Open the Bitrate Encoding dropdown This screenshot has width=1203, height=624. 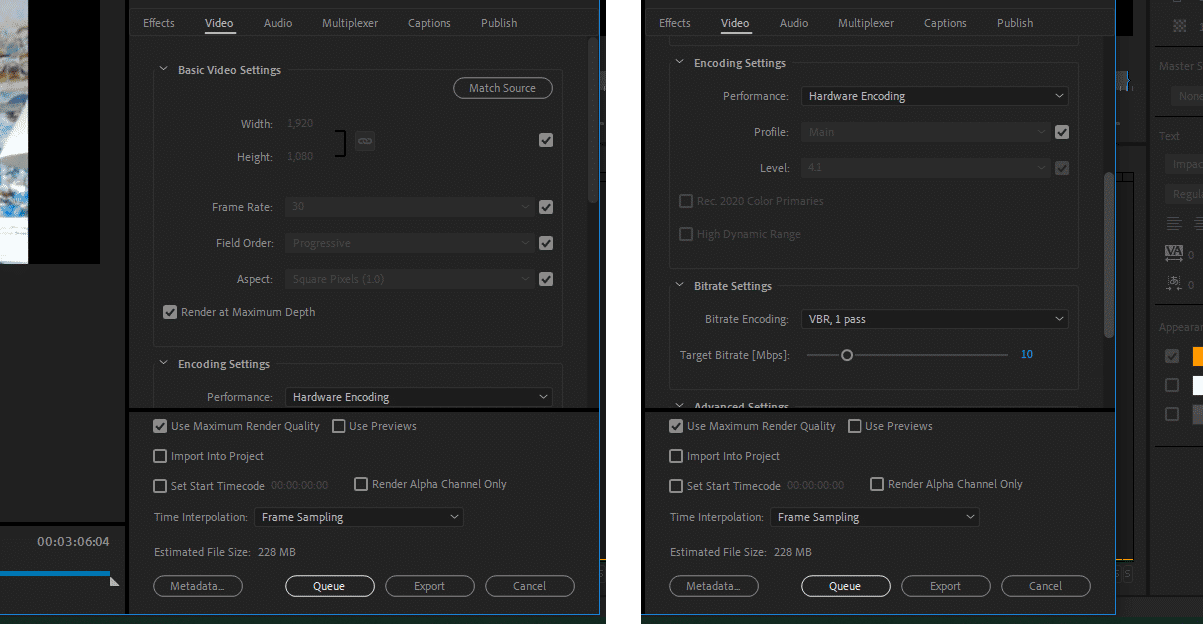(934, 318)
